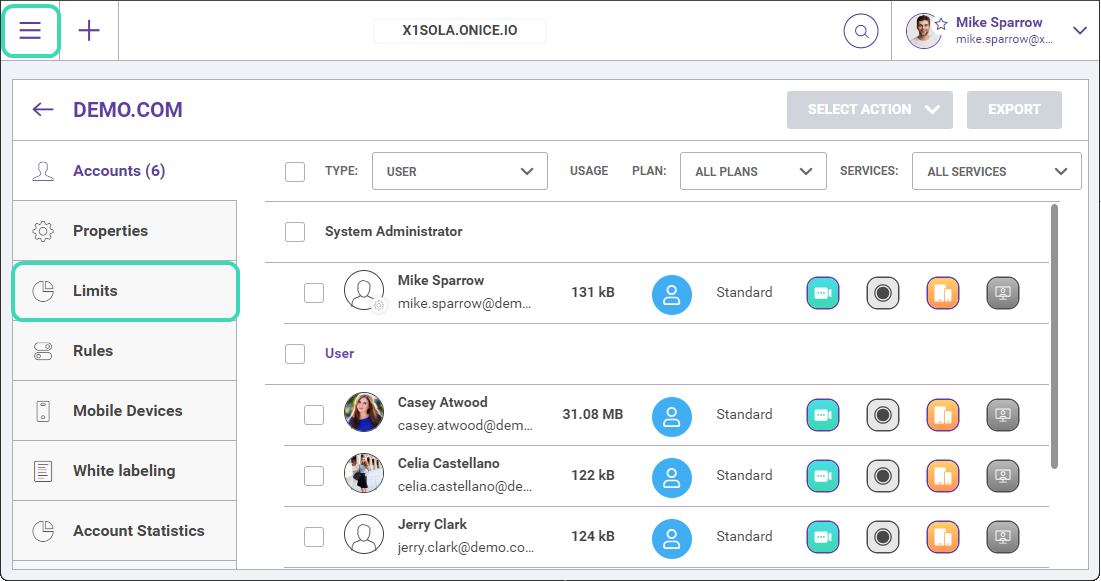Toggle the select-all checkbox beside TYPE
Screen dimensions: 1101x581
(x=295, y=171)
